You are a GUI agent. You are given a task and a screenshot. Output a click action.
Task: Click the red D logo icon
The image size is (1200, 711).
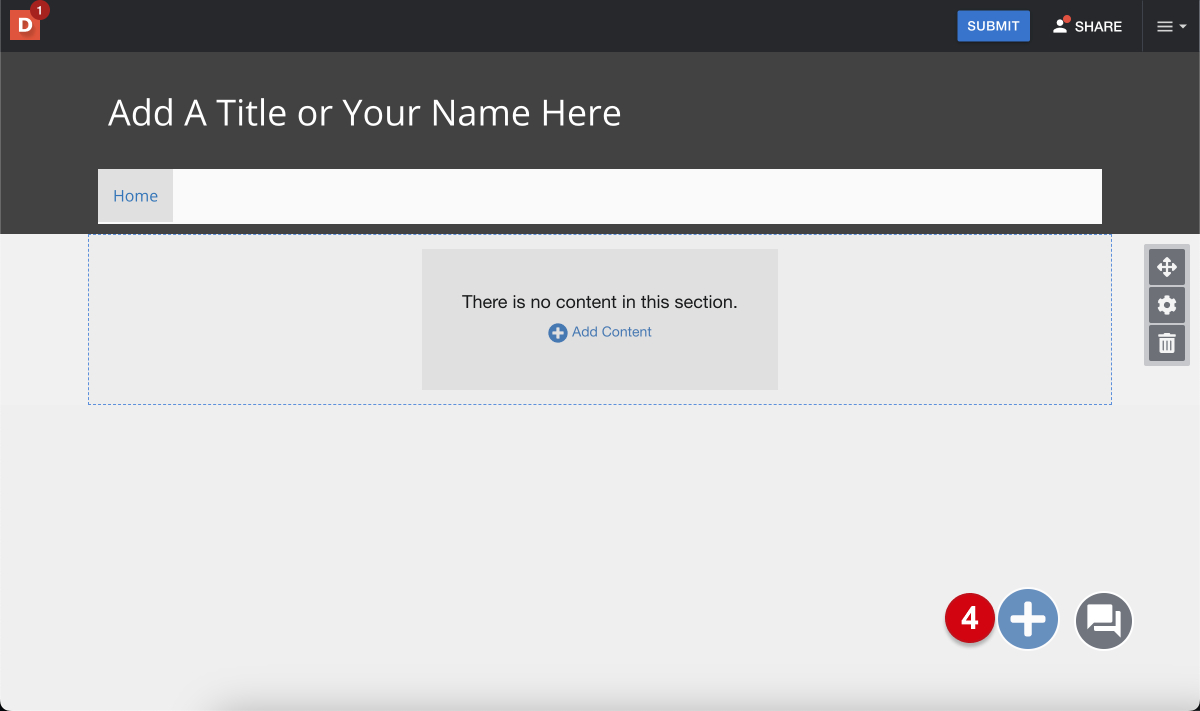[24, 25]
